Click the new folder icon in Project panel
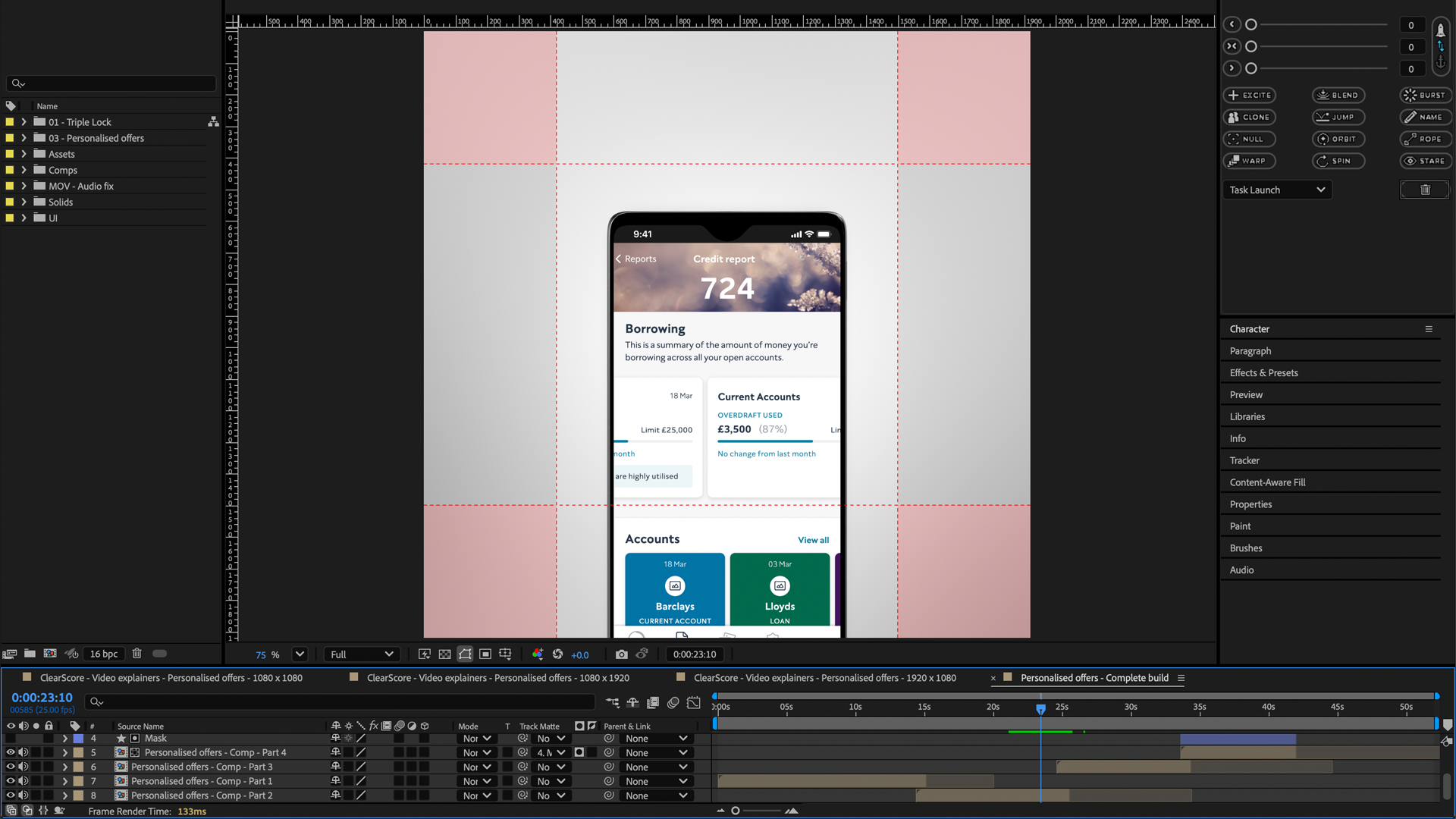Image resolution: width=1456 pixels, height=819 pixels. click(x=30, y=654)
